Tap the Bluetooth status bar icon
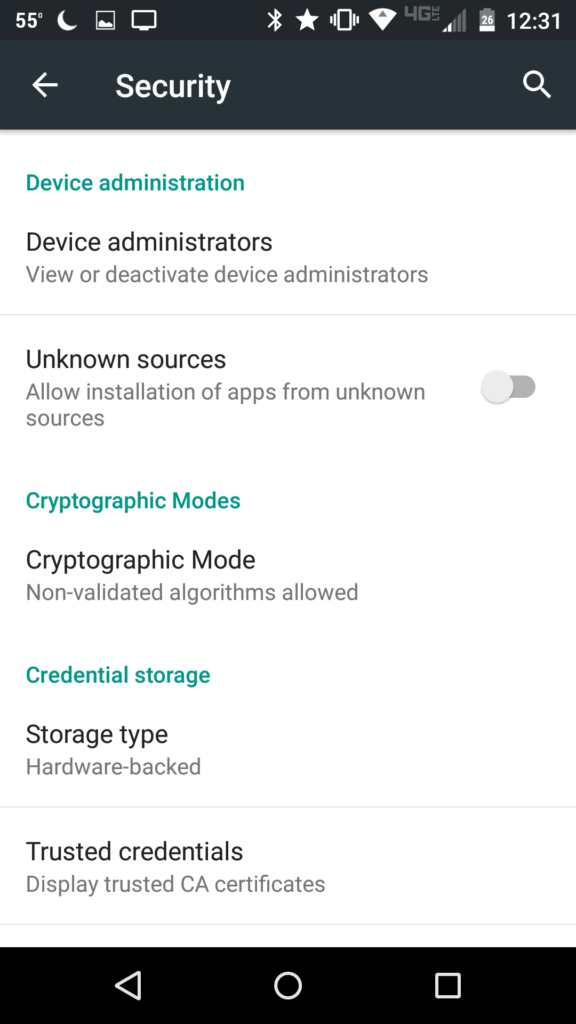This screenshot has height=1024, width=576. pyautogui.click(x=274, y=21)
